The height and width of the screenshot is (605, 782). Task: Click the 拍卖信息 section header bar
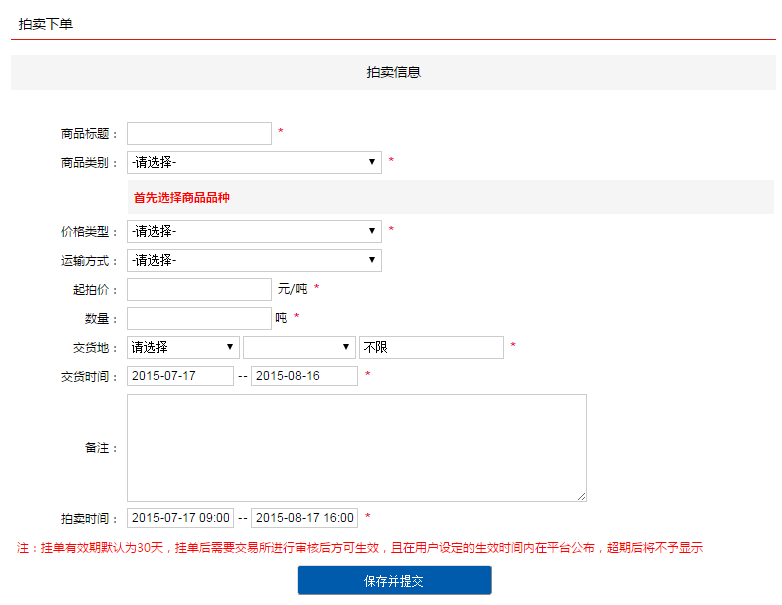[x=393, y=72]
